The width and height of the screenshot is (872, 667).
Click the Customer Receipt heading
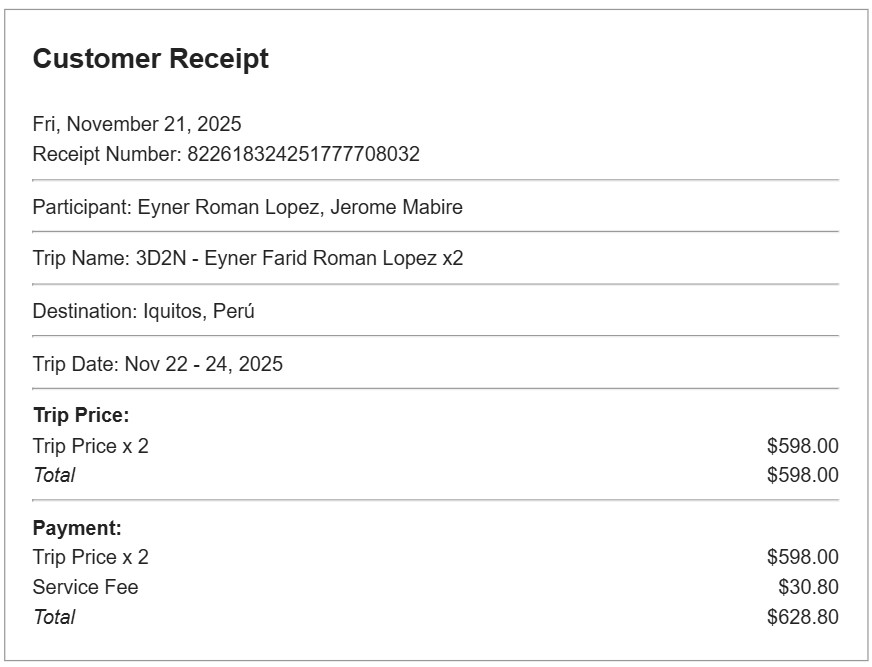click(x=150, y=59)
